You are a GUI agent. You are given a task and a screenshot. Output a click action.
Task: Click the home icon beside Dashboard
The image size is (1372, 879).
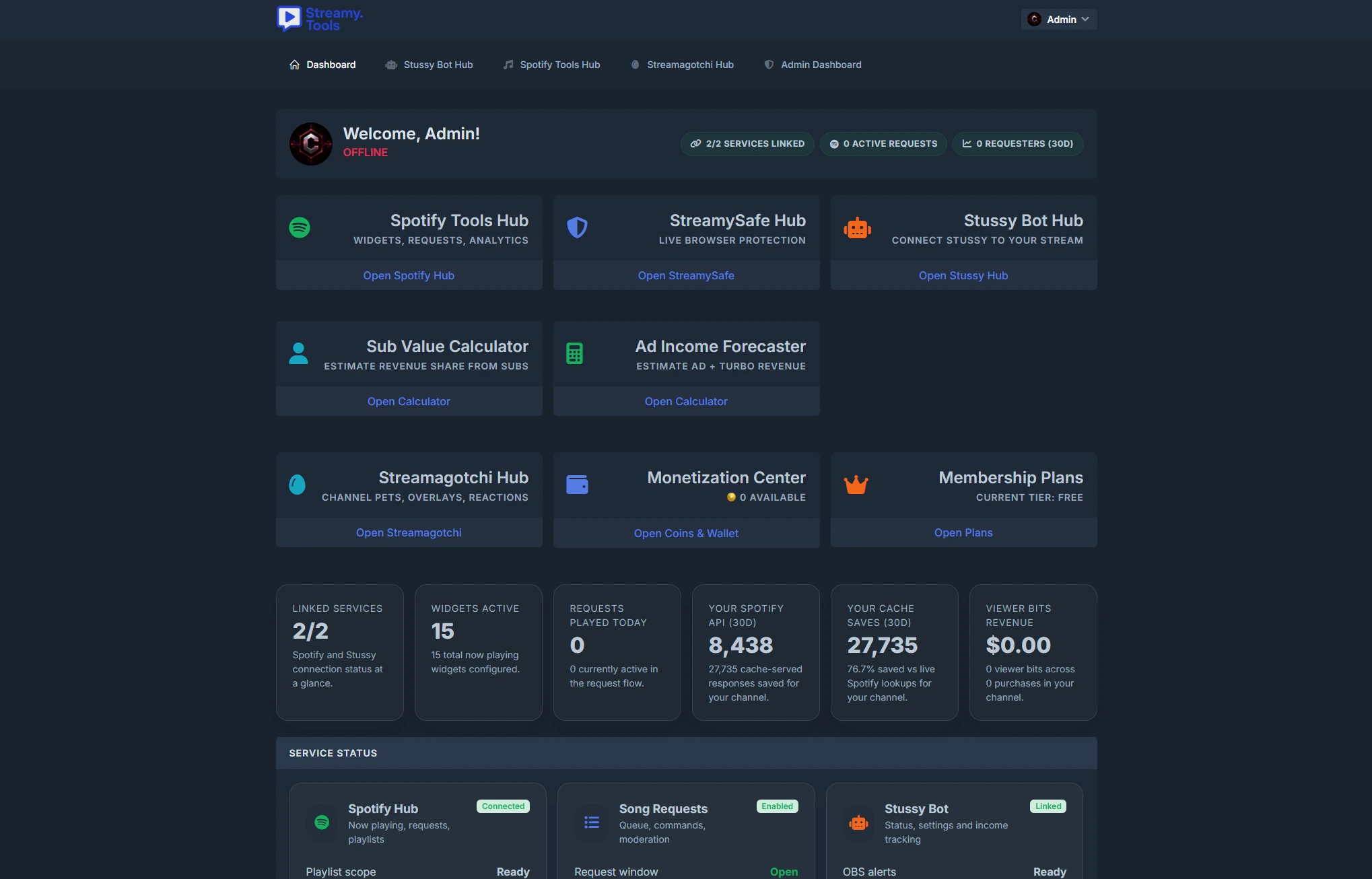coord(294,65)
